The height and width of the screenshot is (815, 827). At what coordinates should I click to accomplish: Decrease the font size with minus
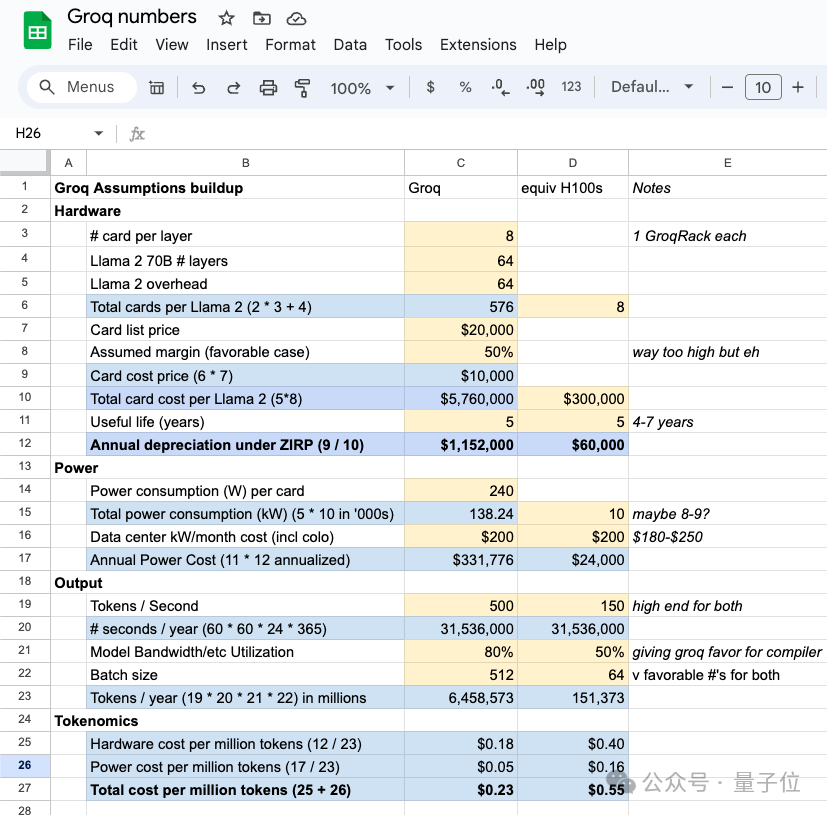pyautogui.click(x=727, y=87)
